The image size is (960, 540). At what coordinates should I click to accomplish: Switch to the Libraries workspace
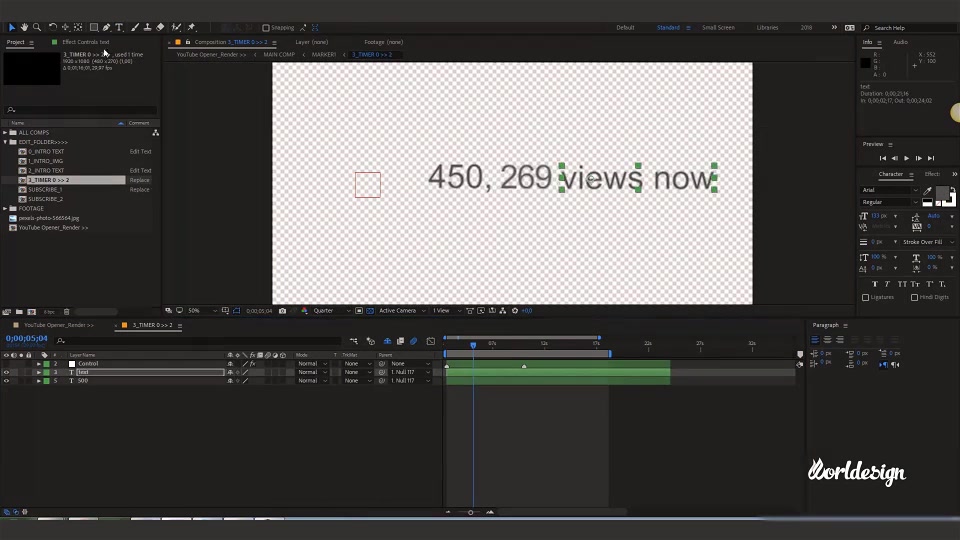point(767,28)
